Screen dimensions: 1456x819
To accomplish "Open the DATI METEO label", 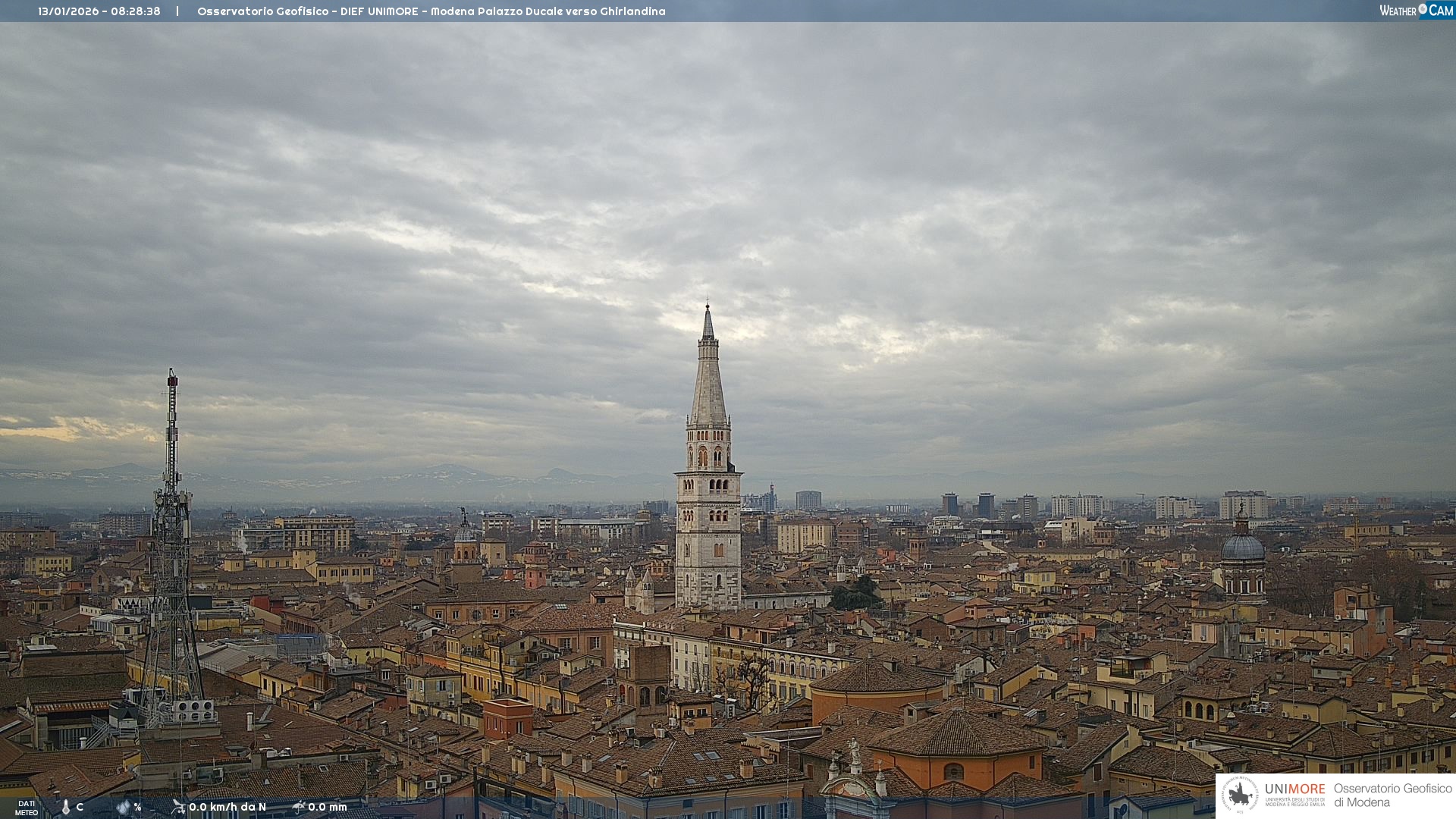I will click(27, 808).
